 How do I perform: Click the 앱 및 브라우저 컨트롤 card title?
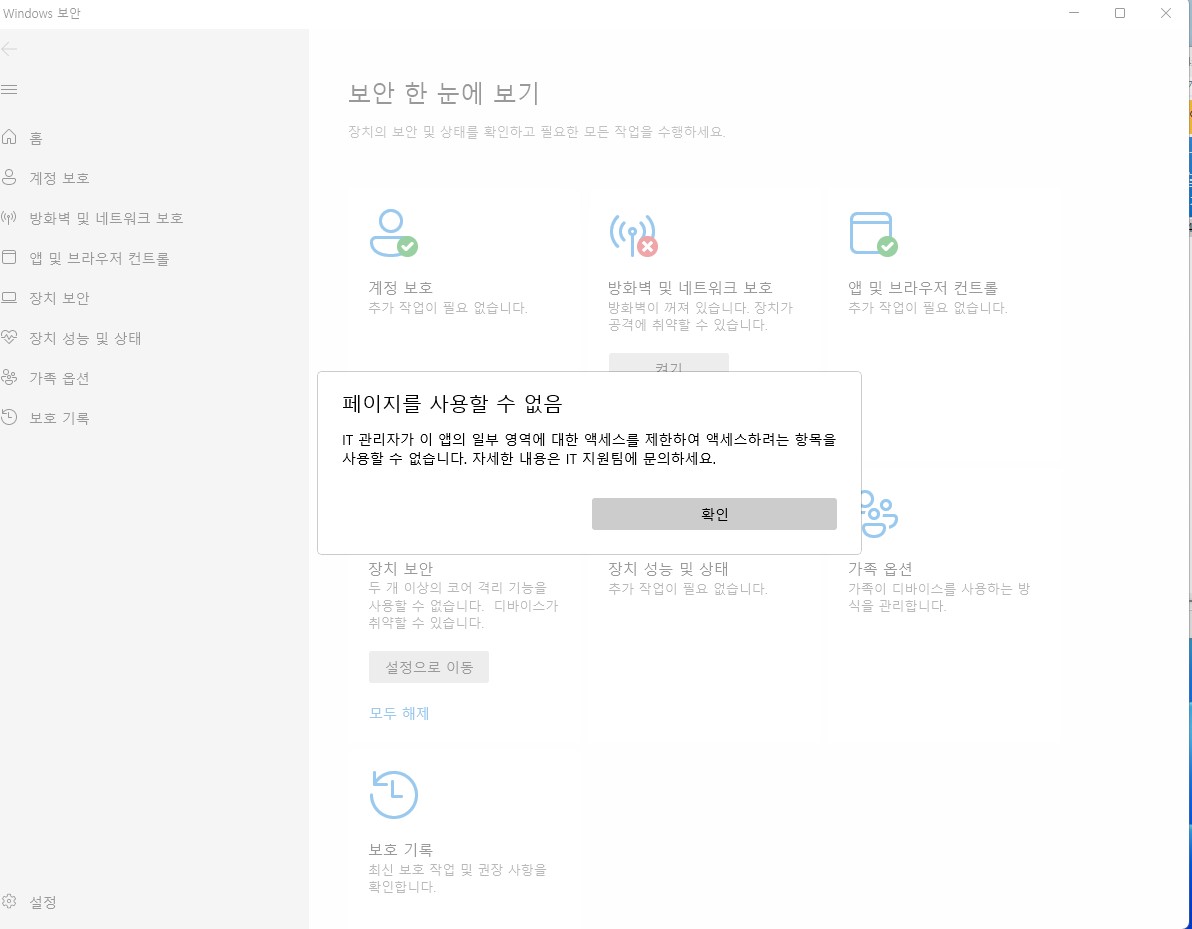[923, 287]
